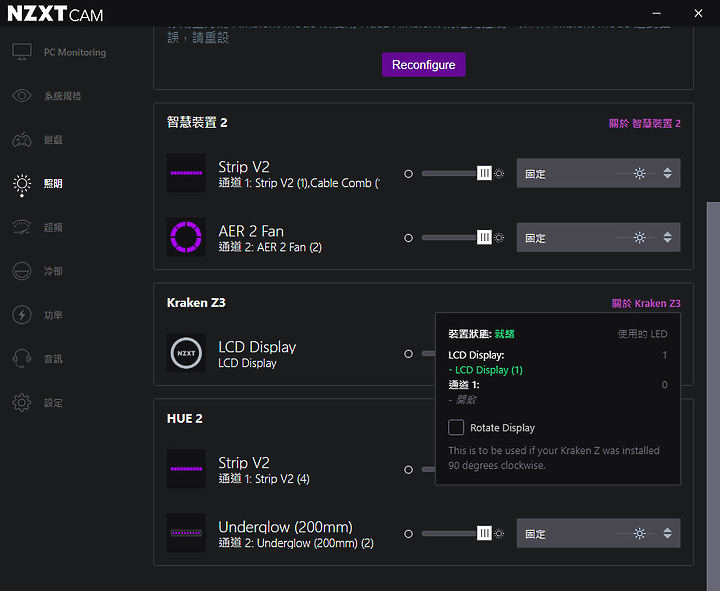Open the gauge overclocking icon in sidebar

22,227
